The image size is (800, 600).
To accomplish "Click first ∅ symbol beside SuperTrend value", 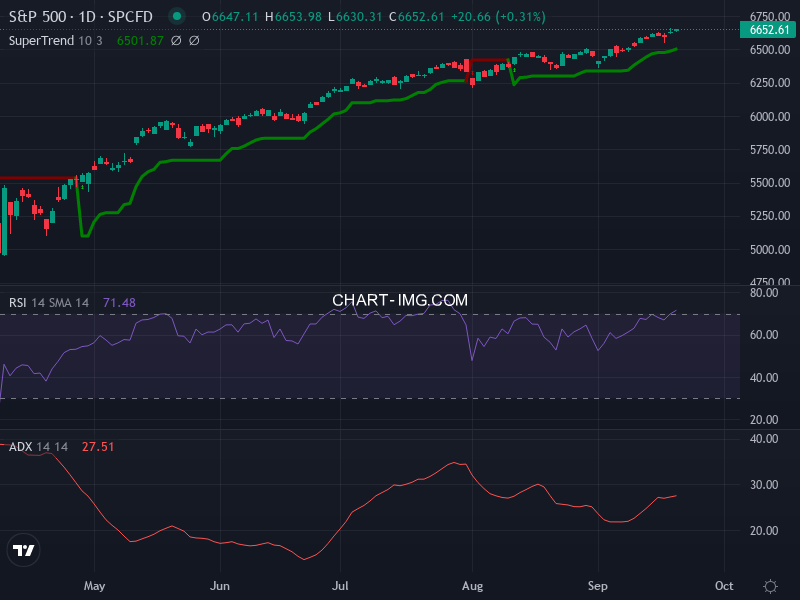I will [176, 41].
